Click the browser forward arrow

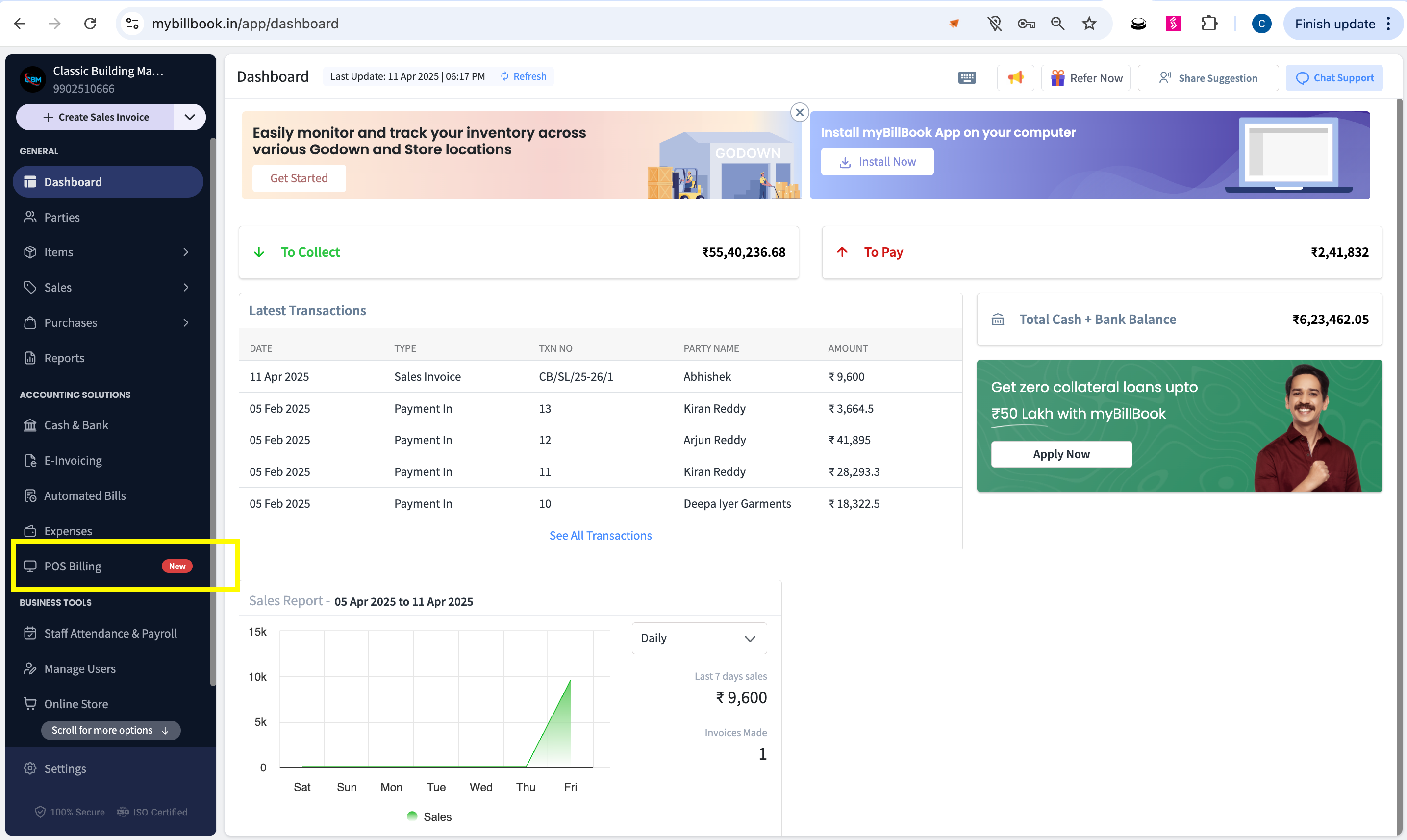55,23
